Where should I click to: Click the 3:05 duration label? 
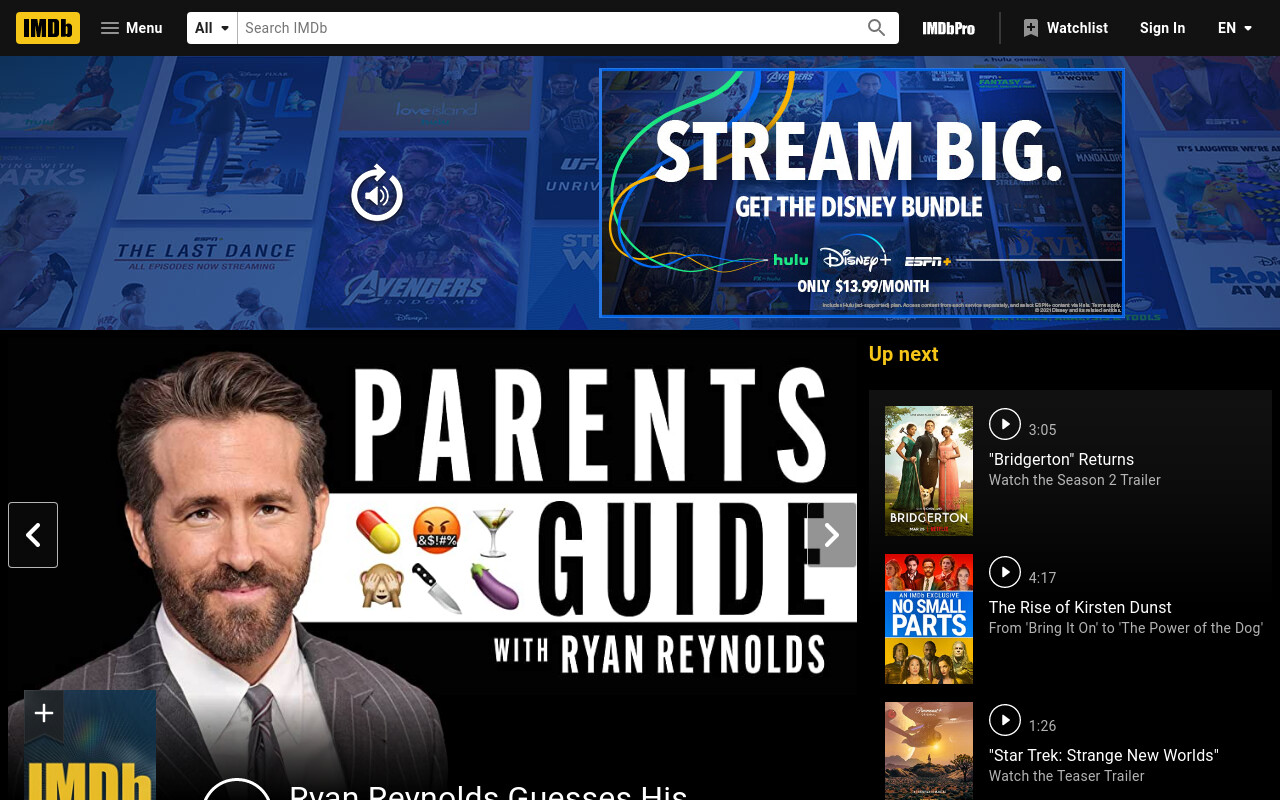click(1043, 430)
